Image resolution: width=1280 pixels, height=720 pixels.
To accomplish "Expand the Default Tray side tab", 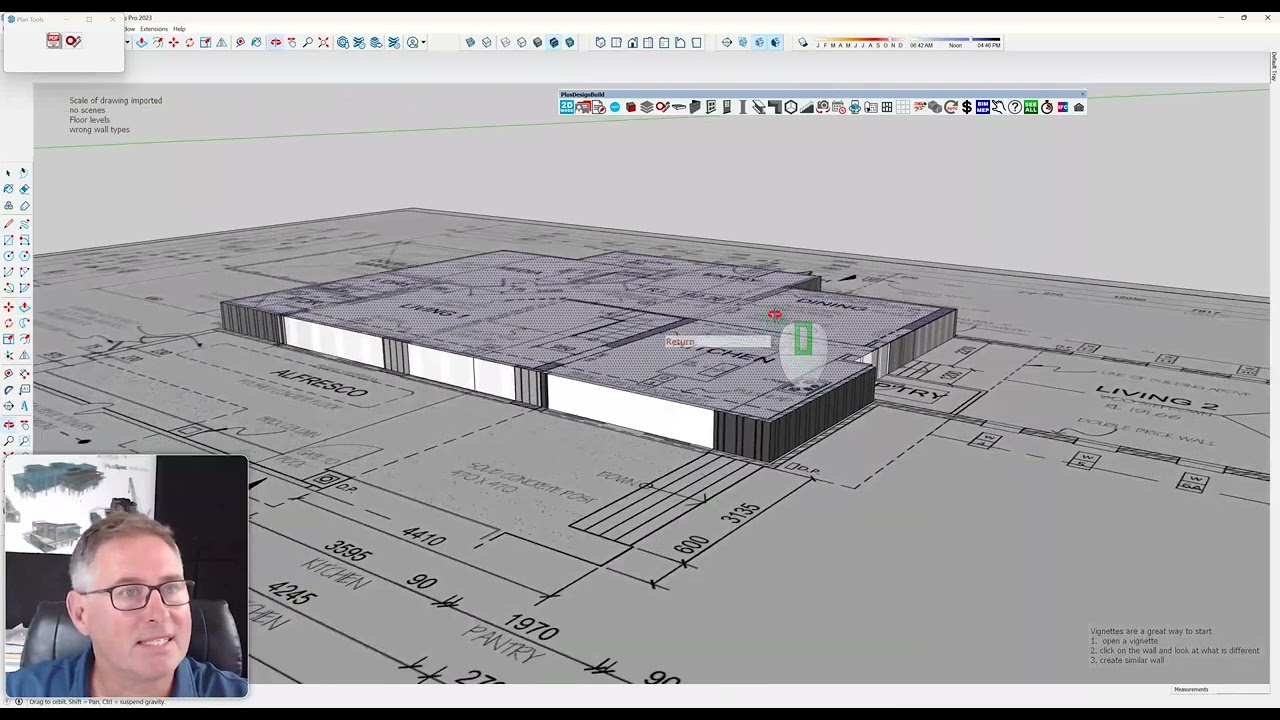I will tap(1274, 67).
